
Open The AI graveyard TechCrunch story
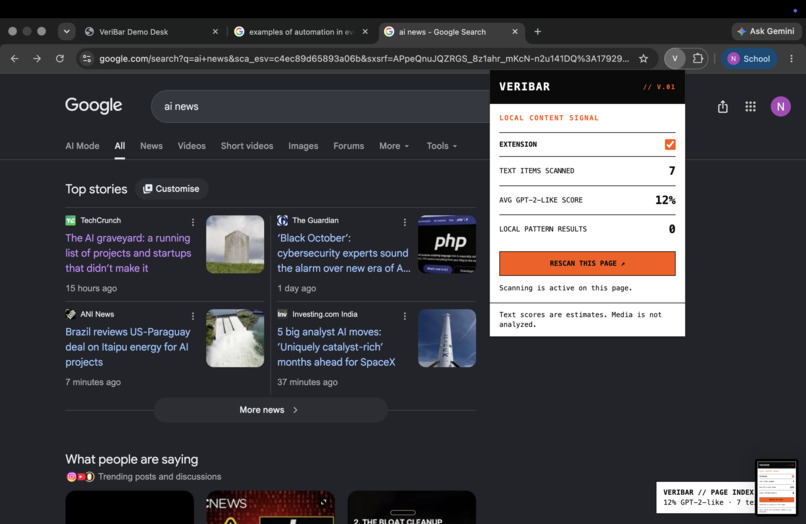coord(128,253)
